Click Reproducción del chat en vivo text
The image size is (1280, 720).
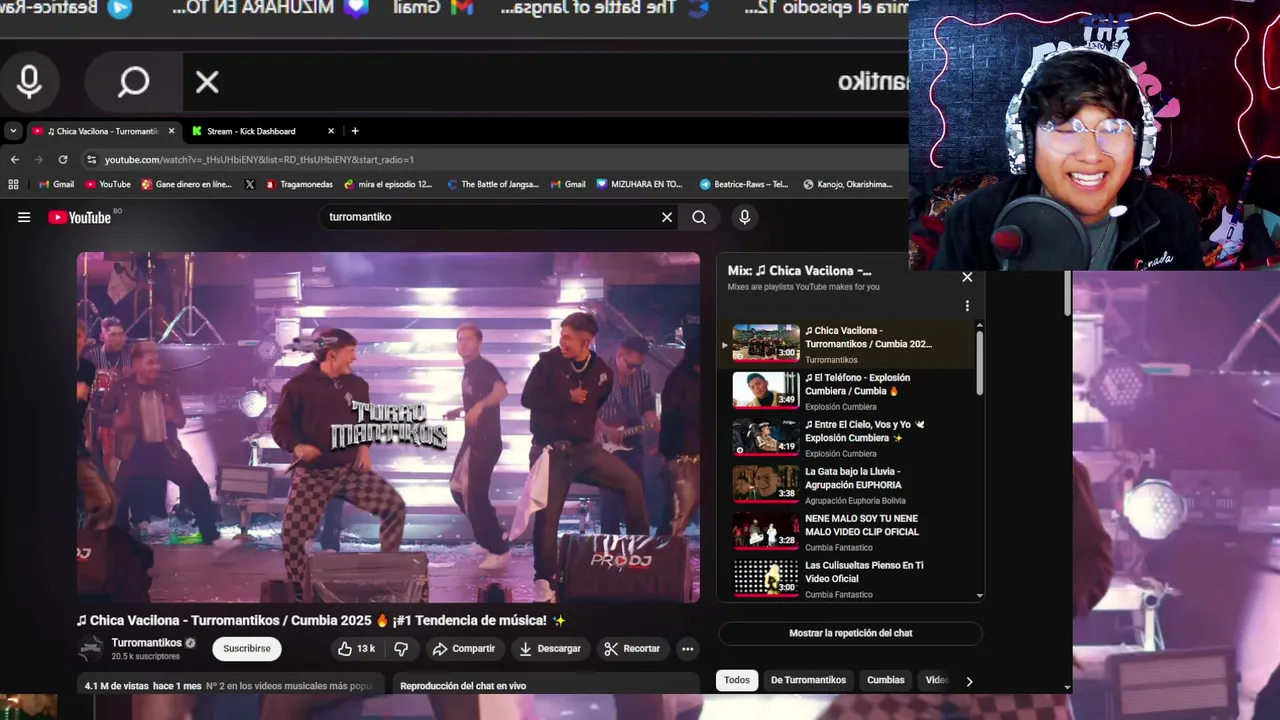[463, 686]
